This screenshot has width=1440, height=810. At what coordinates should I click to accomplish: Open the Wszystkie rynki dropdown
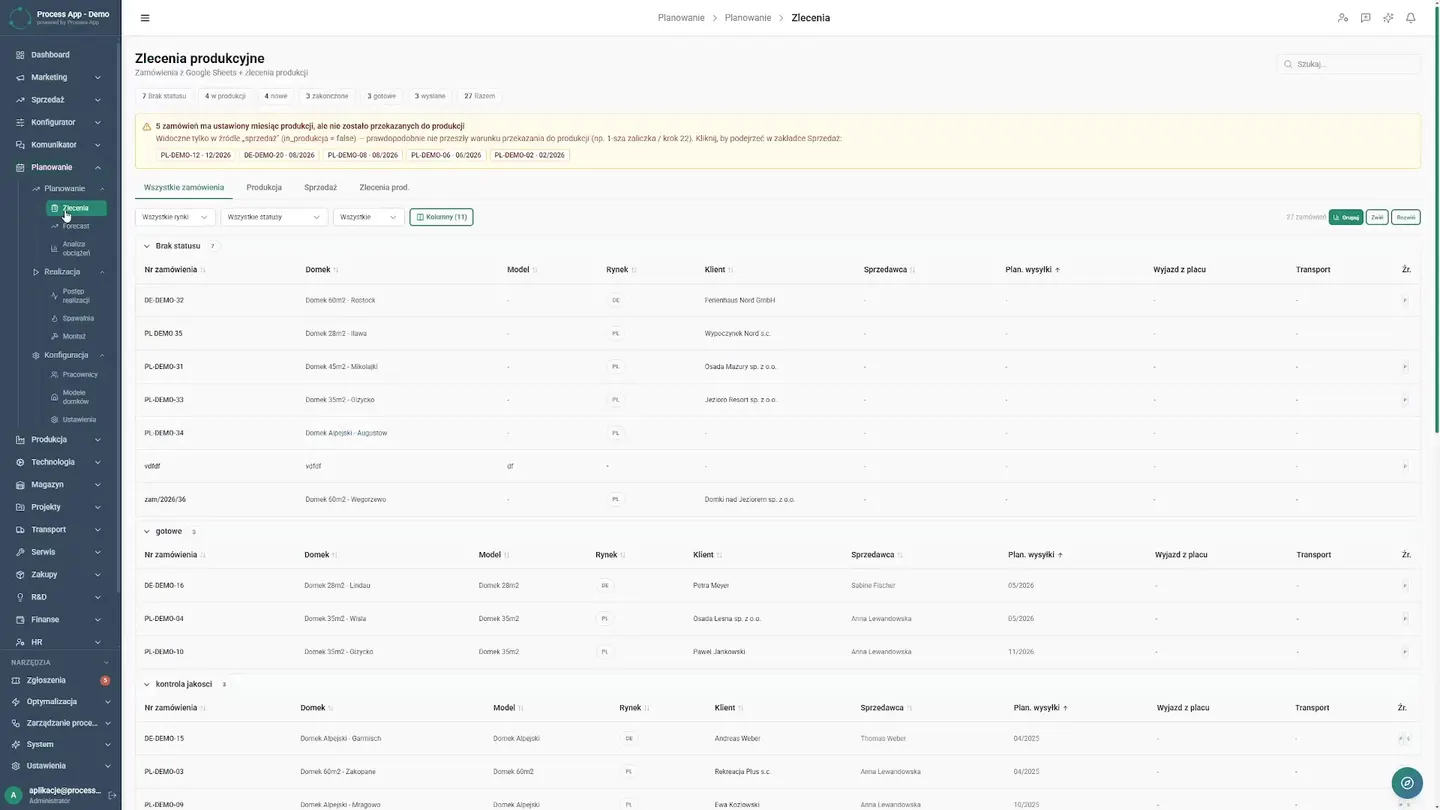pos(175,217)
